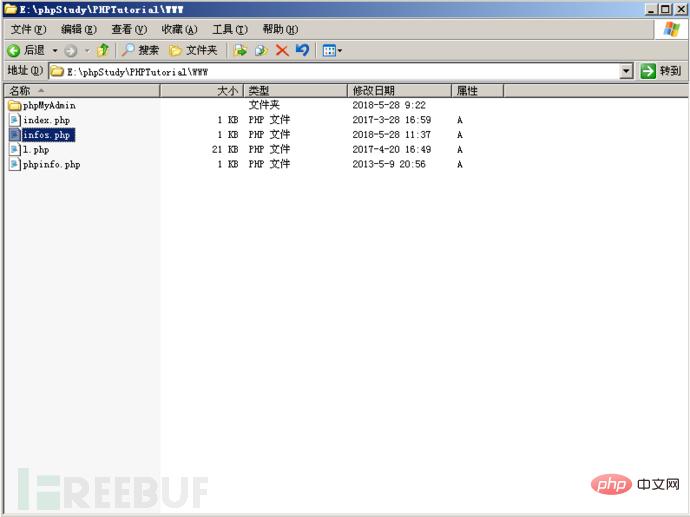
Task: Click the folder icon in address bar
Action: 57,71
